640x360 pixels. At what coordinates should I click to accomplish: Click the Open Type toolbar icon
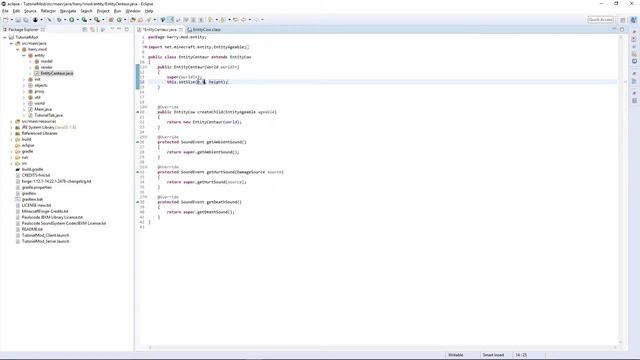133,20
